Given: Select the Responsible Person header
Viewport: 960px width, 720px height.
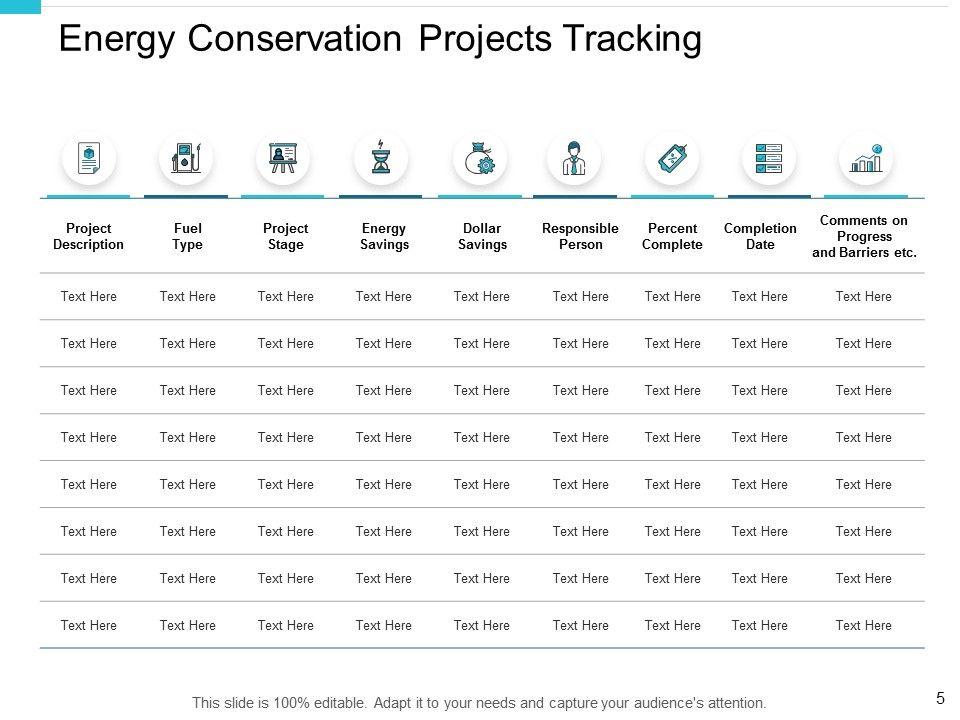Looking at the screenshot, I should 580,236.
